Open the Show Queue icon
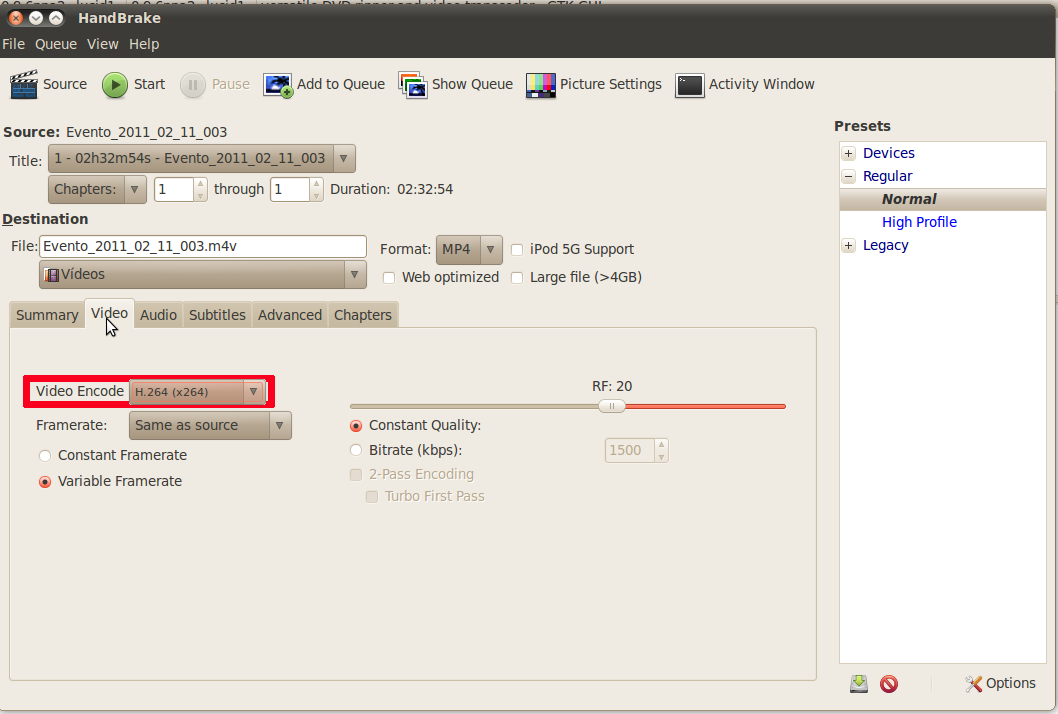The image size is (1058, 714). click(x=412, y=85)
